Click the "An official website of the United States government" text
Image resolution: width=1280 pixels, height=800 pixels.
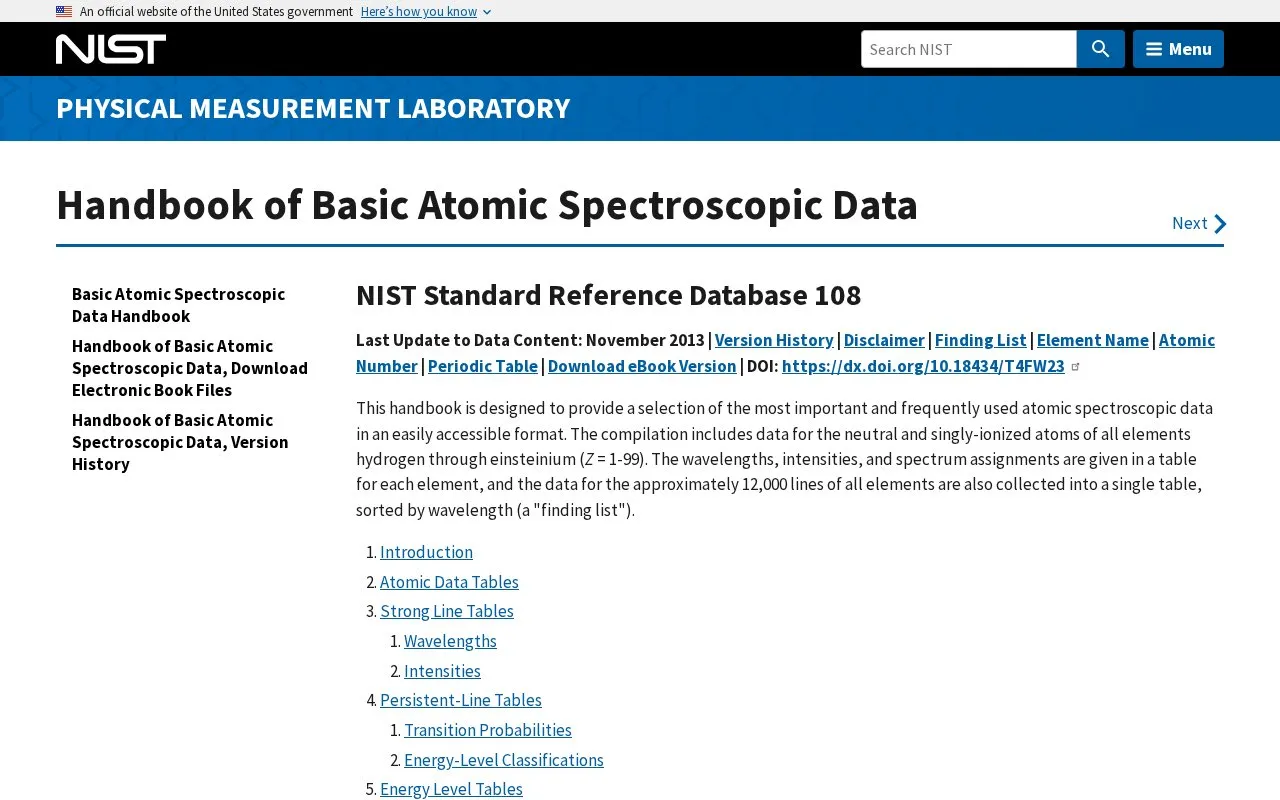coord(216,12)
